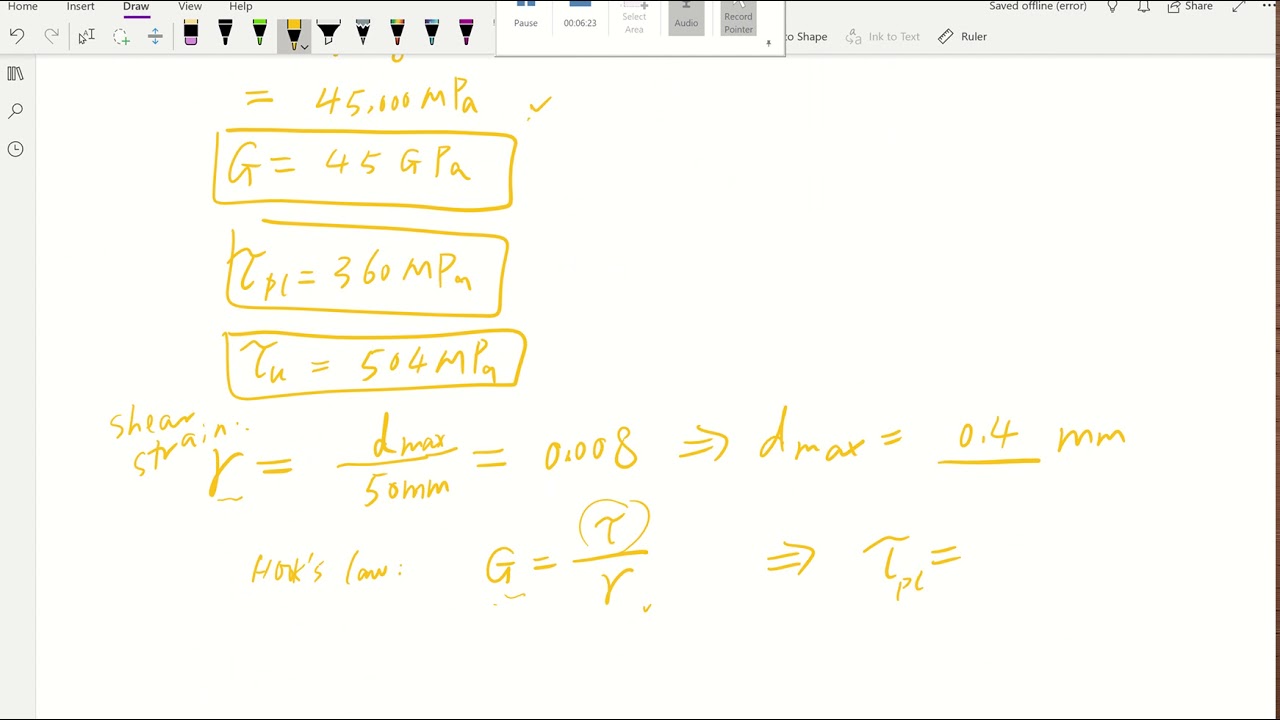1280x720 pixels.
Task: Show recent notes clock icon
Action: pos(15,149)
